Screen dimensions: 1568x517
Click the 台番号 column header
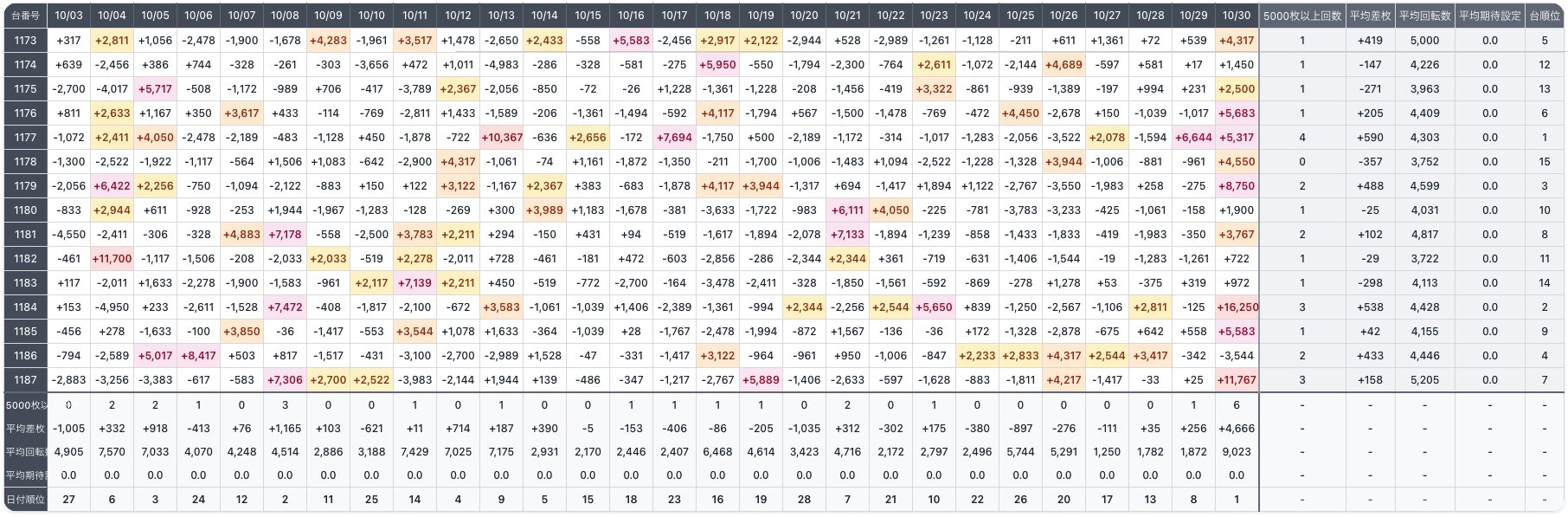pyautogui.click(x=25, y=16)
